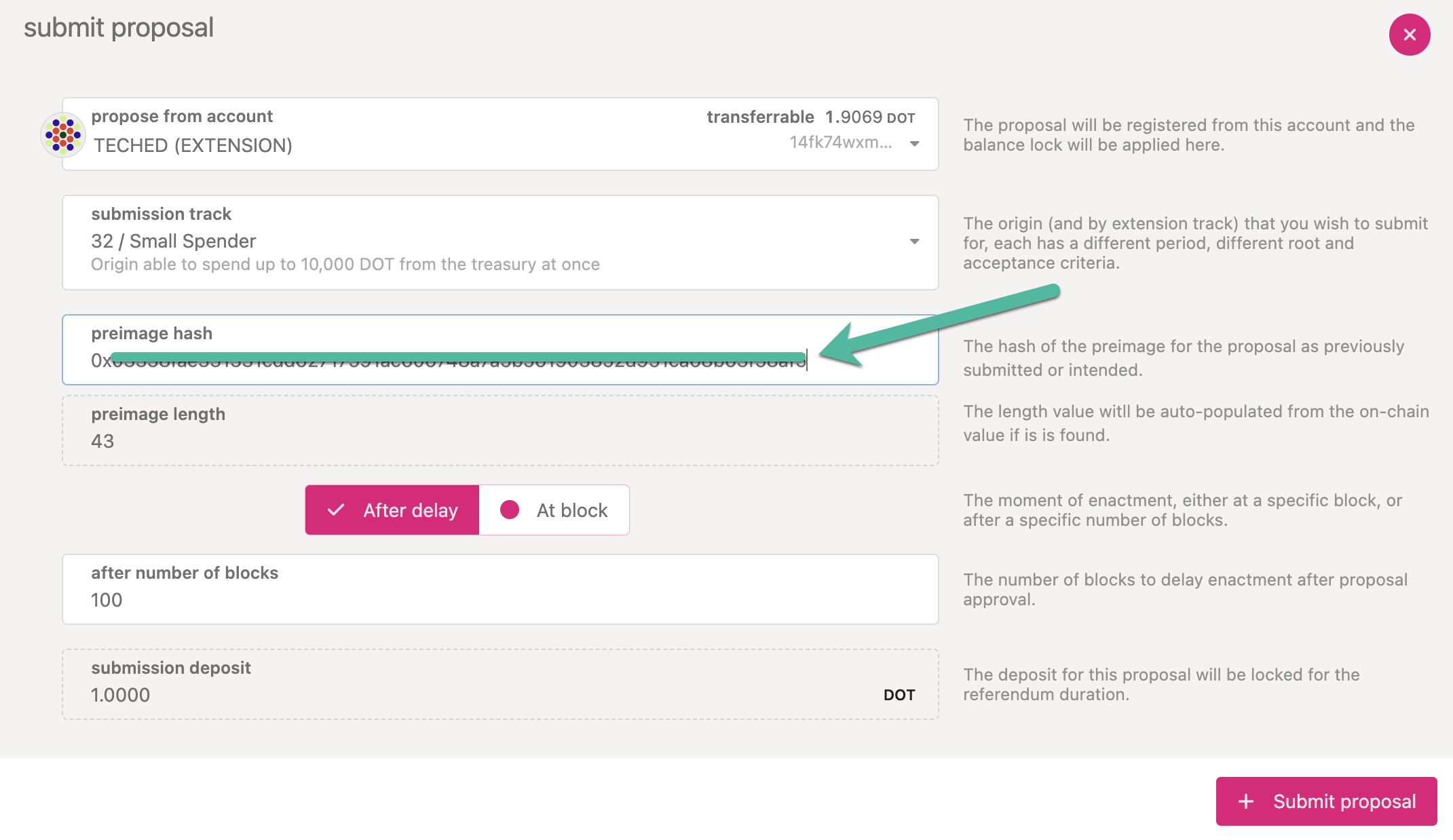Edit the after number of blocks field
1453x840 pixels.
coord(499,600)
